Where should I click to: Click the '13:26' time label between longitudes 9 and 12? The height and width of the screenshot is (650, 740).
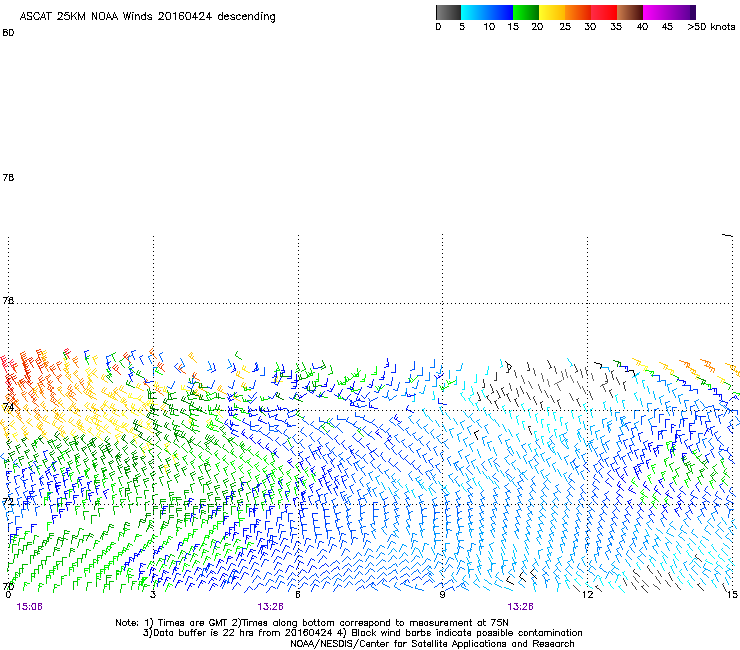[521, 607]
